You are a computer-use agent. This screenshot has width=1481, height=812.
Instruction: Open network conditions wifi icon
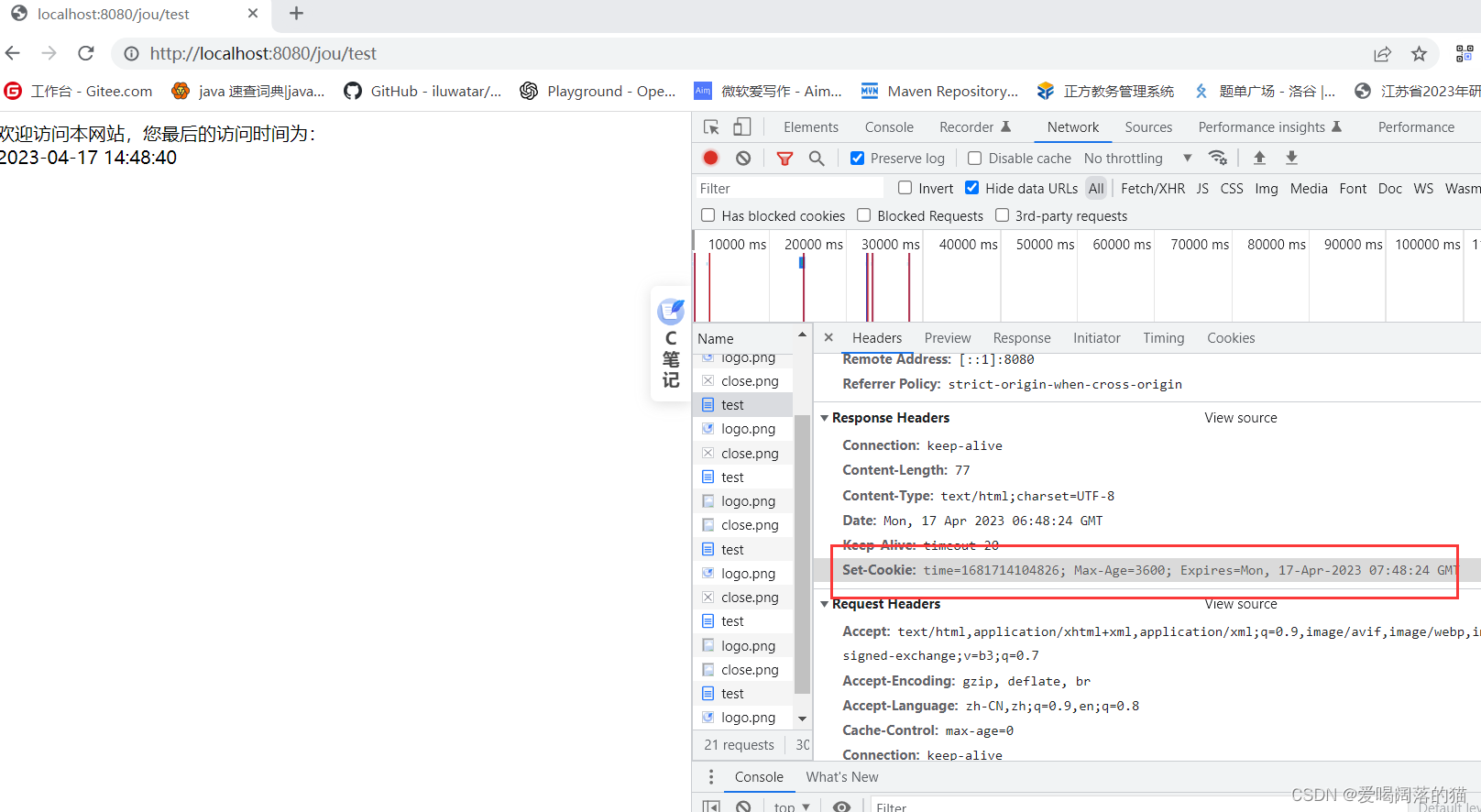1218,158
